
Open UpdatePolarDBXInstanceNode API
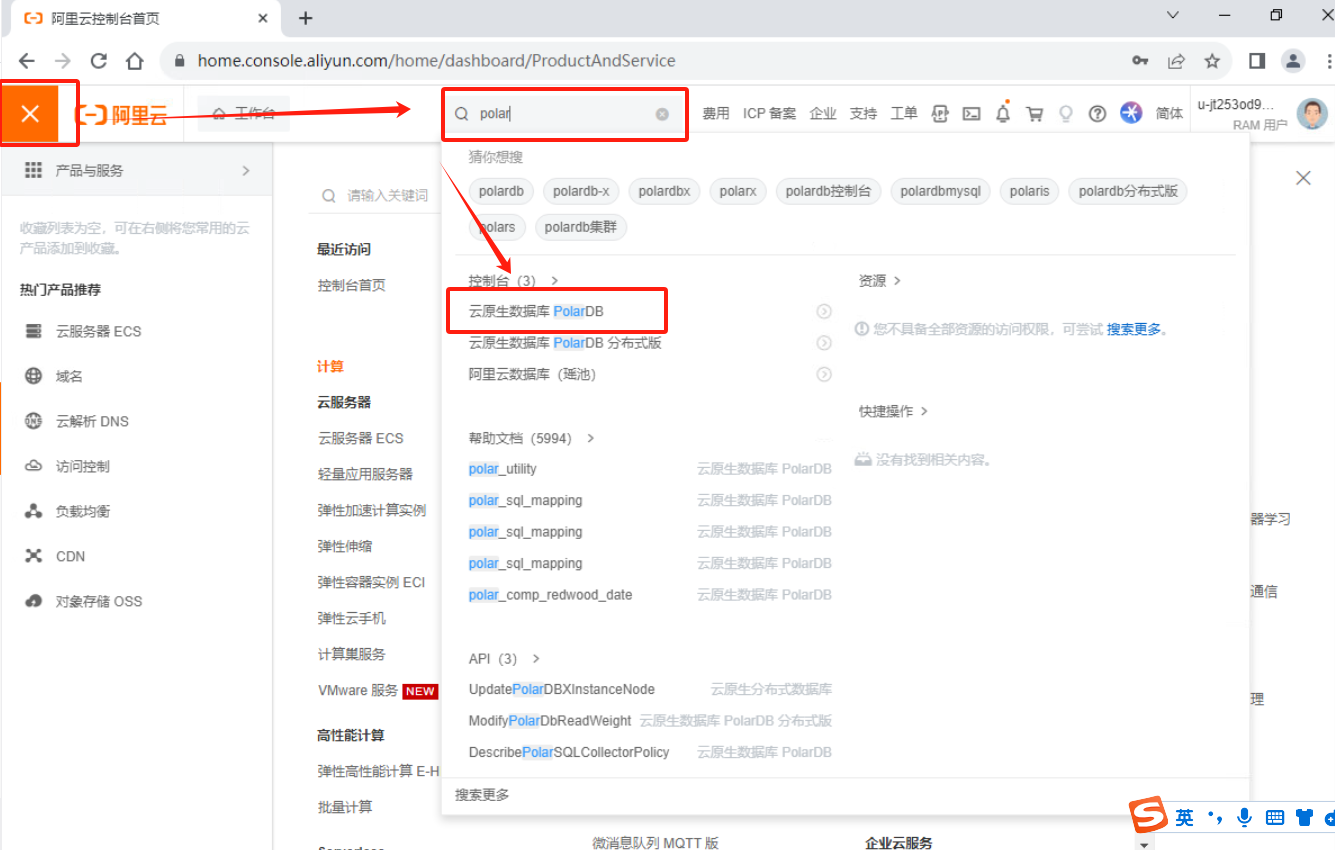click(x=561, y=690)
